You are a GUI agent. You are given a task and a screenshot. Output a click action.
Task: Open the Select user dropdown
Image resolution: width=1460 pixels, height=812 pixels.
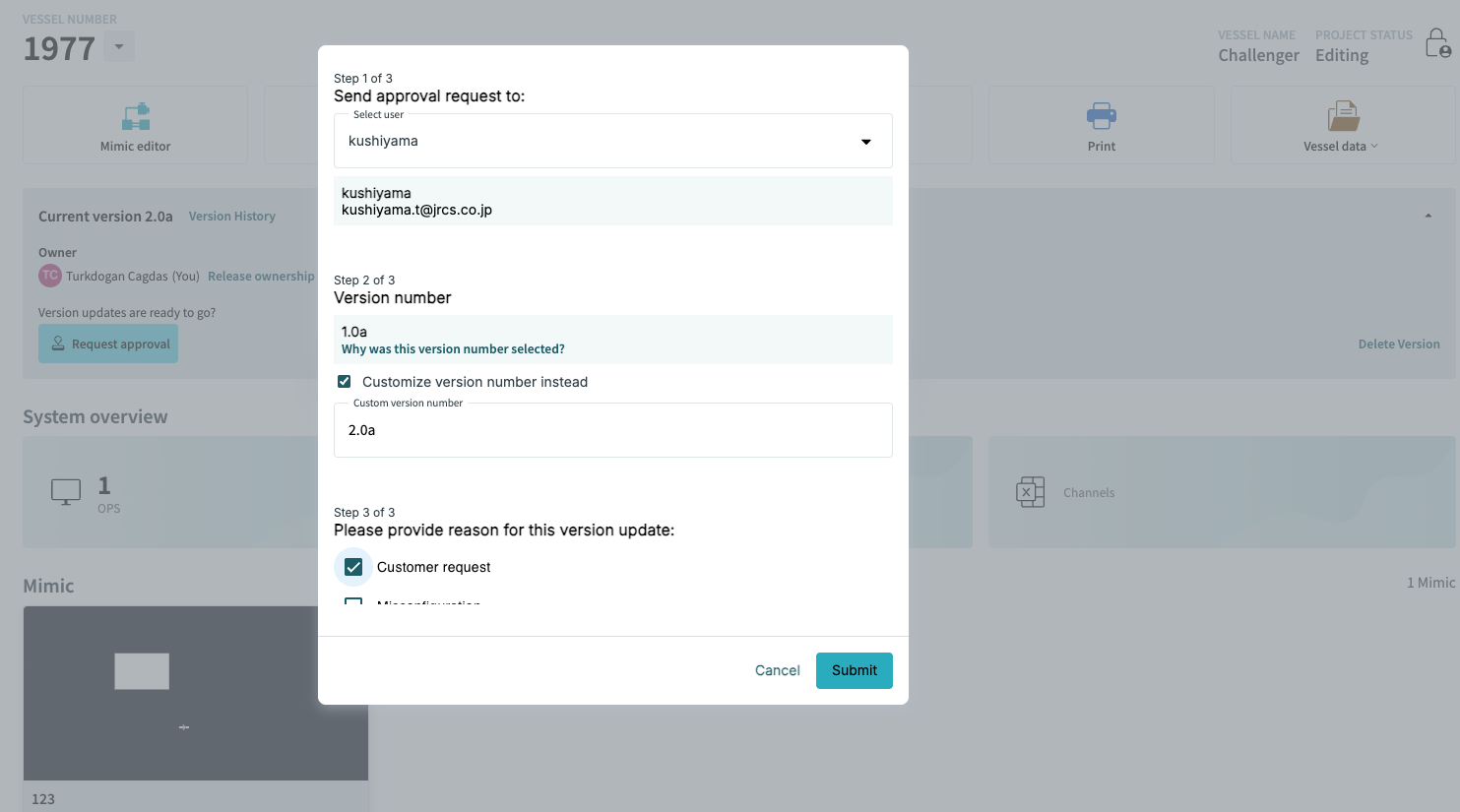(613, 141)
